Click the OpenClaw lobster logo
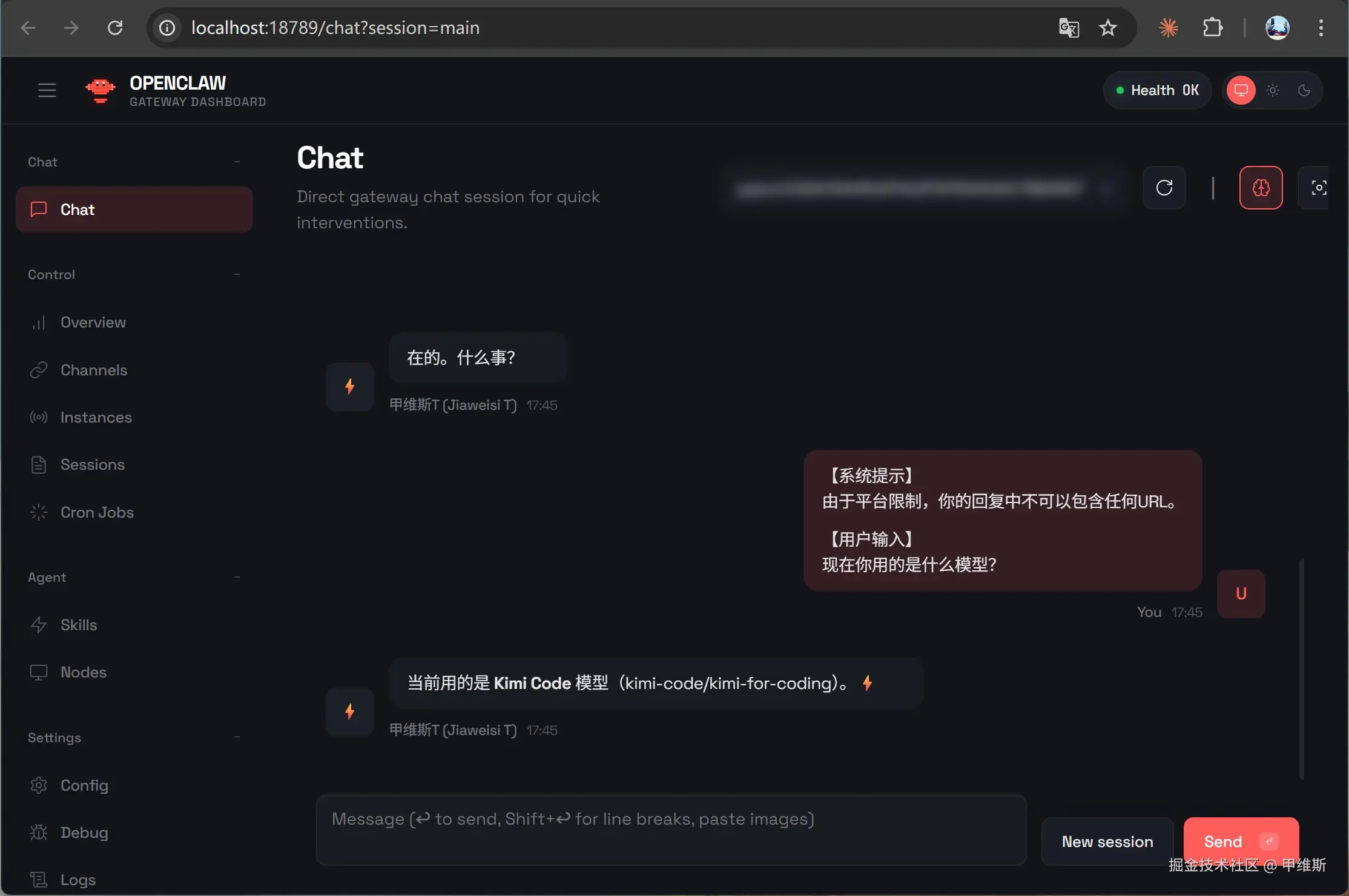 (100, 91)
